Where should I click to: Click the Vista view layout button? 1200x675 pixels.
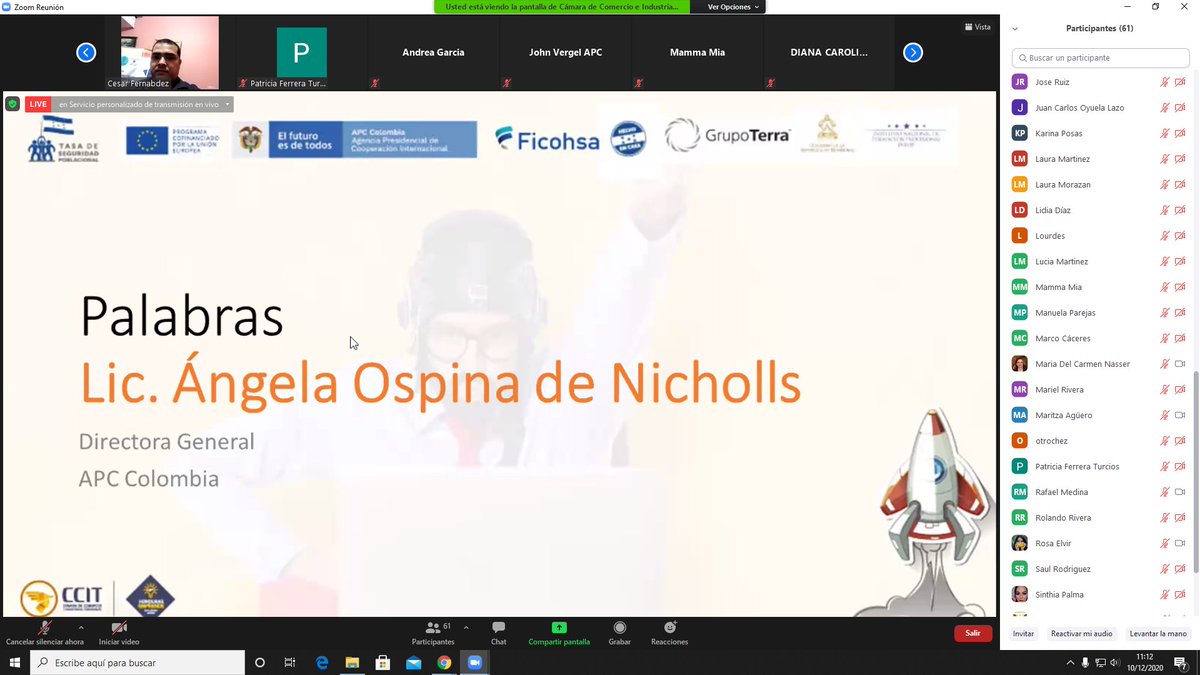tap(977, 27)
